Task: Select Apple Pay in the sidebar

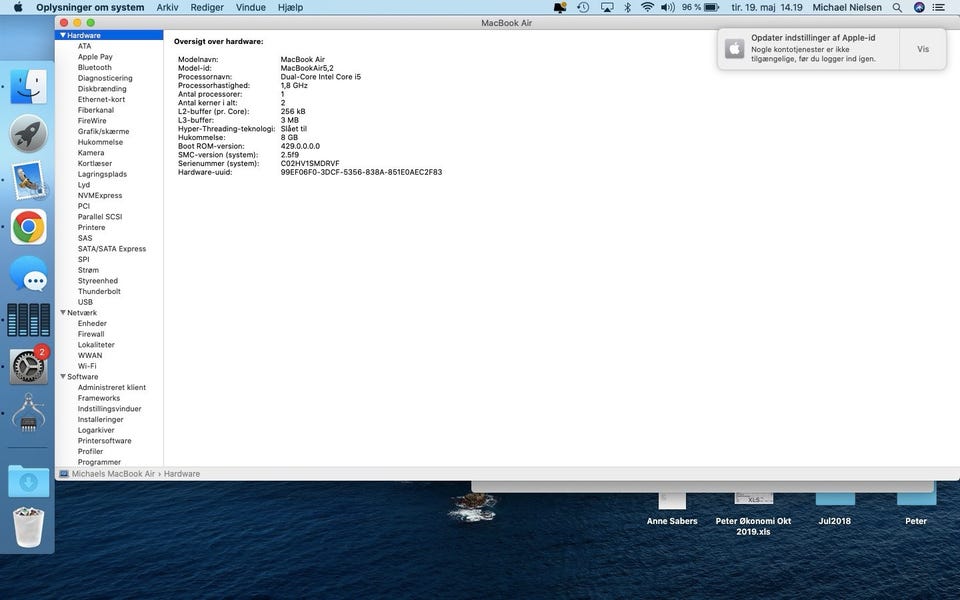Action: click(x=95, y=56)
